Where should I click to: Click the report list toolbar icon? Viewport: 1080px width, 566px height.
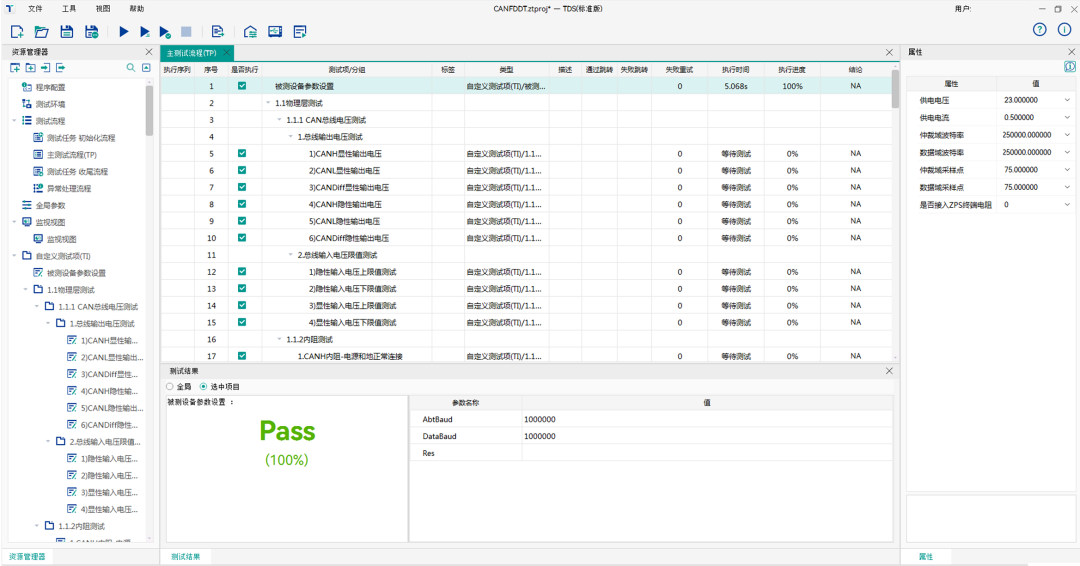click(x=300, y=32)
